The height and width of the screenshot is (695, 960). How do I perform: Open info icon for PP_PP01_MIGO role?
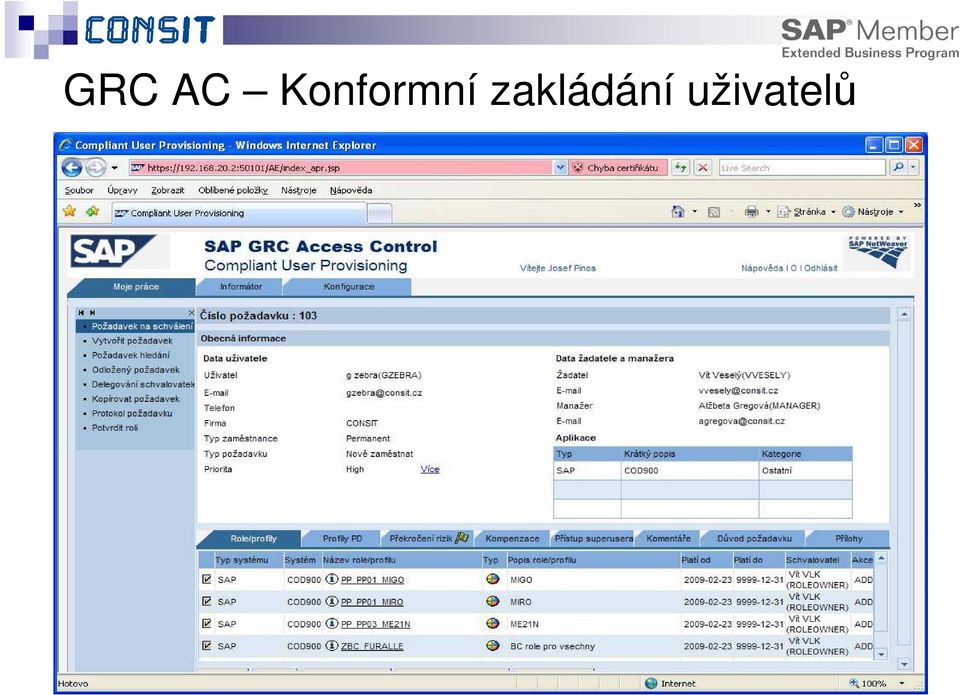pos(332,579)
